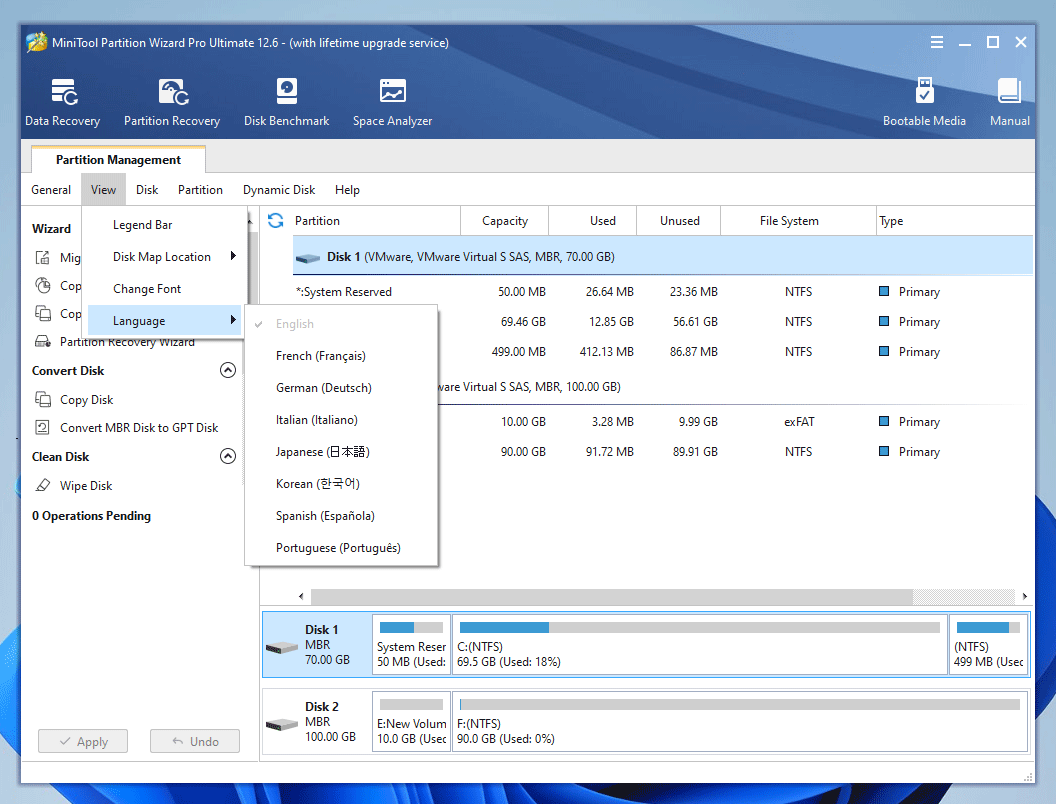Click the Disk 1 header row drive icon
Image resolution: width=1056 pixels, height=804 pixels.
(308, 257)
